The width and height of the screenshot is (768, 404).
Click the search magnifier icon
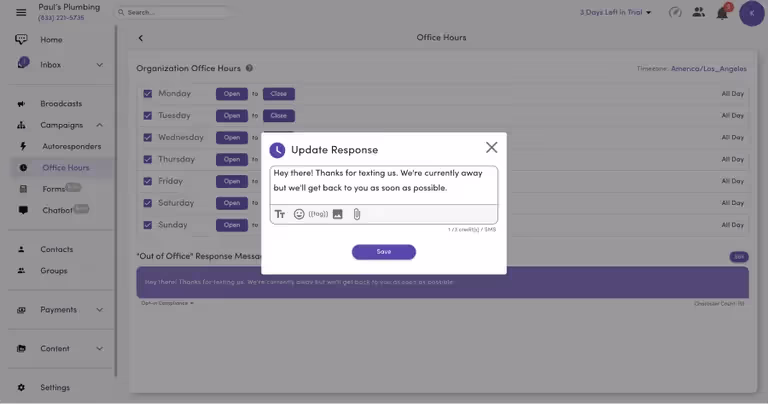[121, 12]
